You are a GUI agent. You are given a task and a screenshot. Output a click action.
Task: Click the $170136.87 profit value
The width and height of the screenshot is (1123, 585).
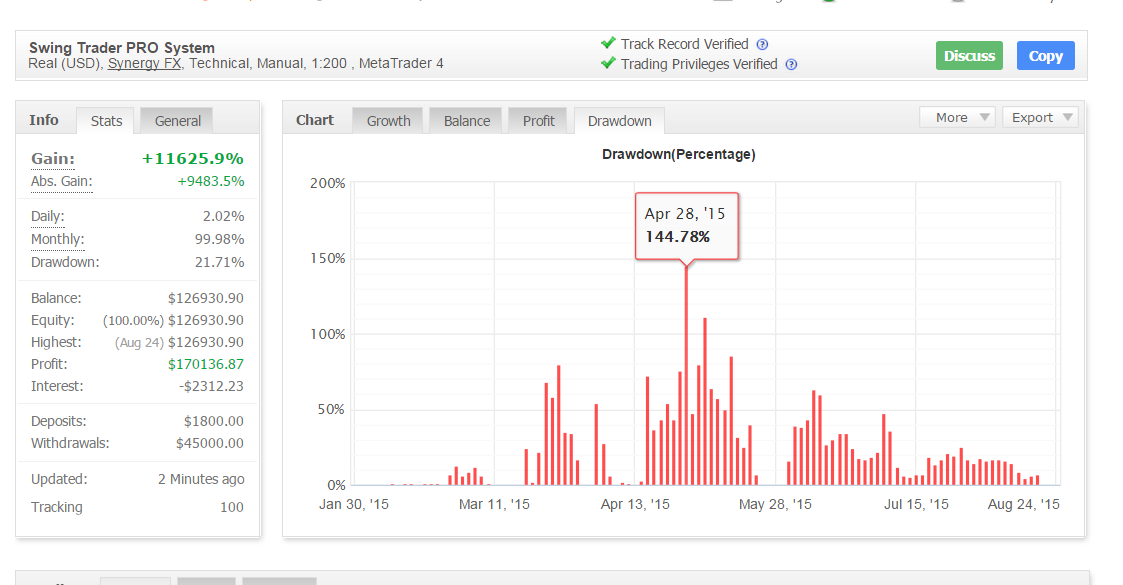click(206, 364)
